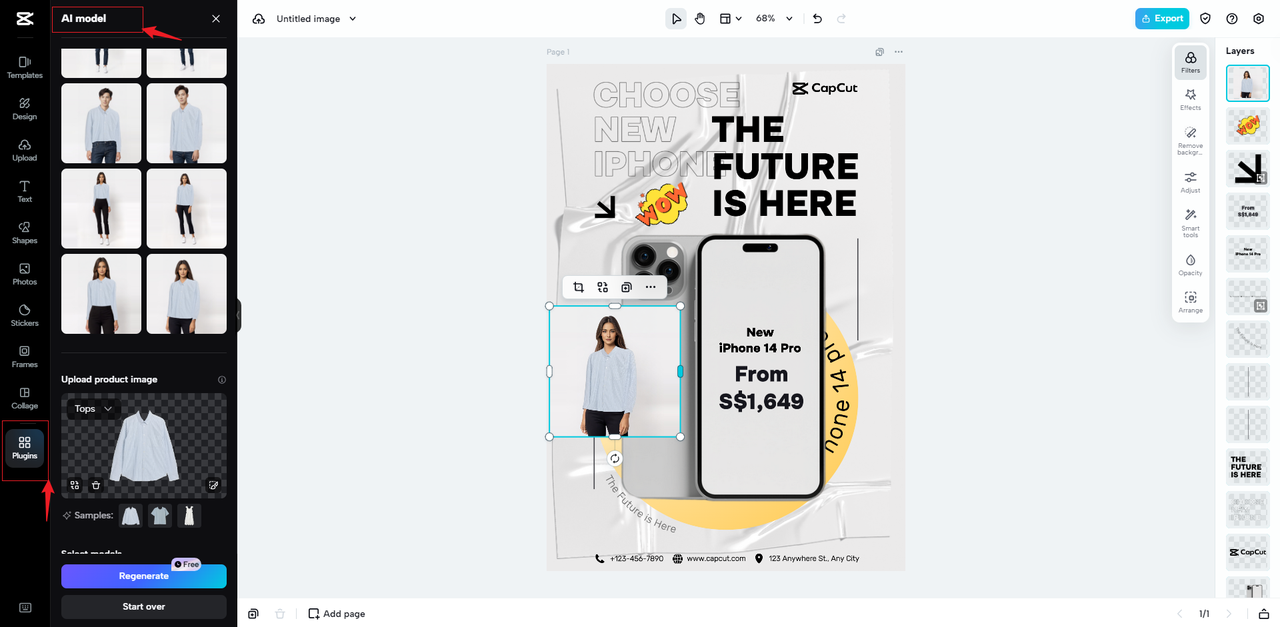The image size is (1280, 627).
Task: Click the shield icon in top bar
Action: tap(1206, 18)
